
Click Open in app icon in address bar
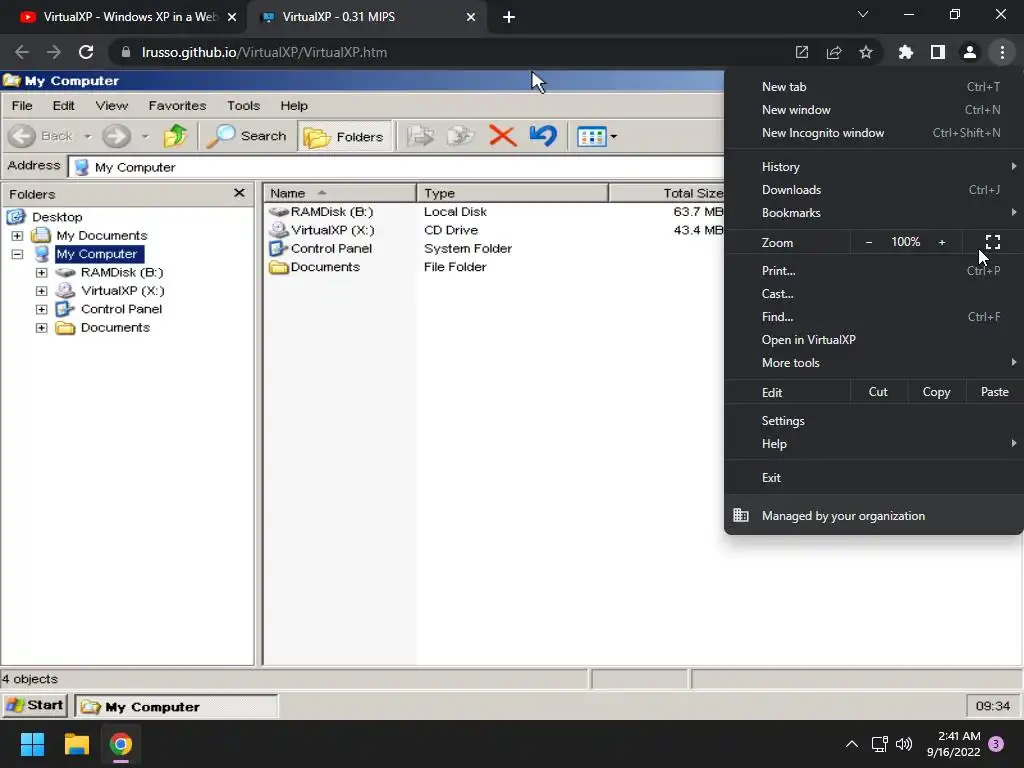[x=802, y=52]
